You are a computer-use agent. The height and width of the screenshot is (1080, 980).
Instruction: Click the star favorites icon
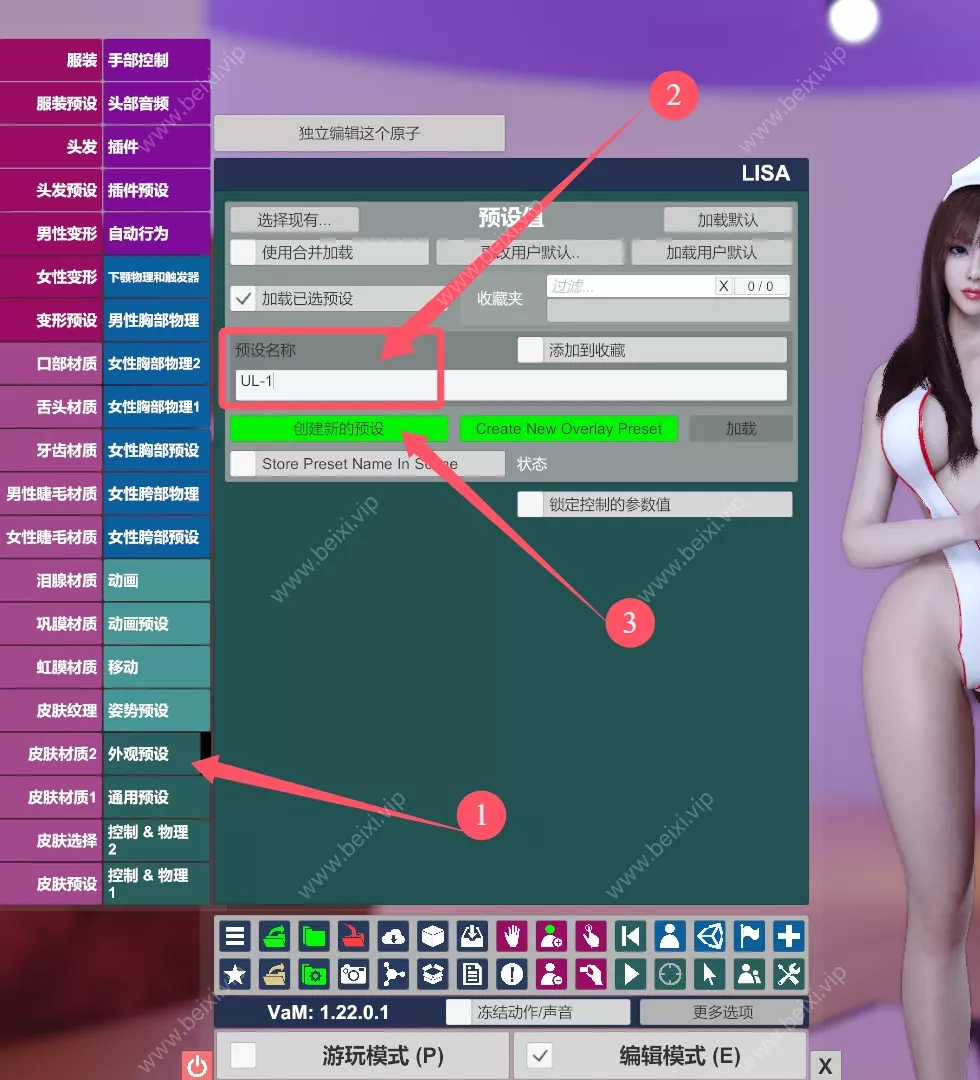(x=234, y=973)
